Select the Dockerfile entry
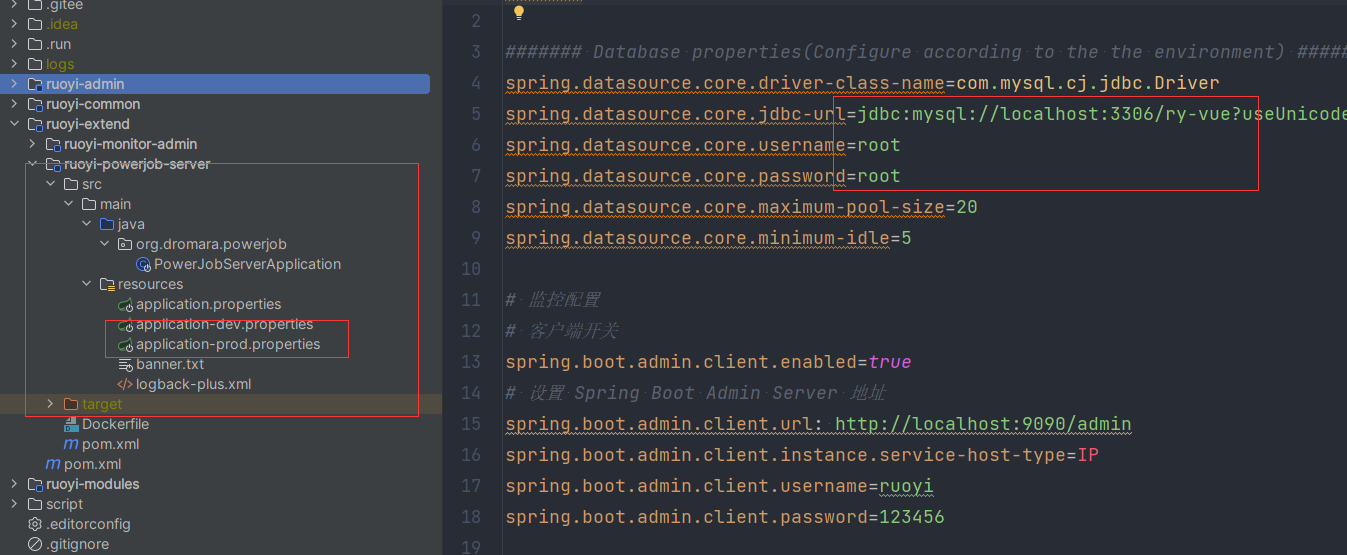Screen dimensions: 1347x555 point(115,424)
